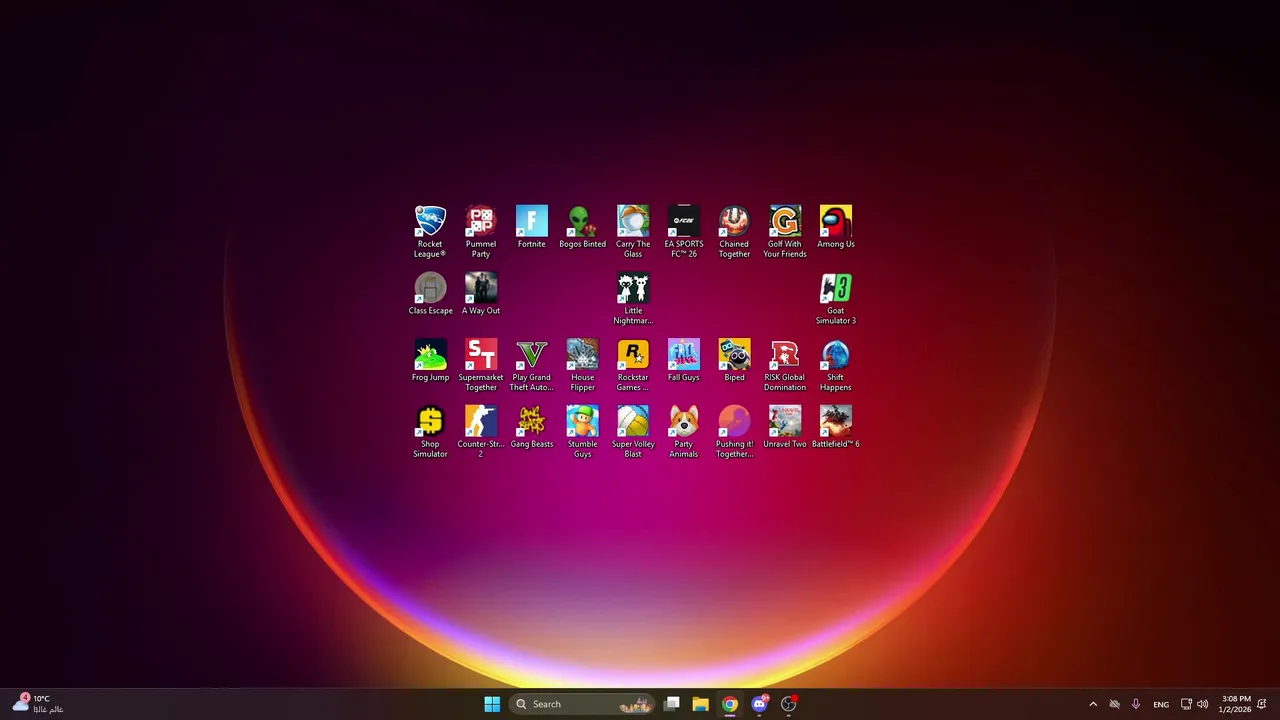
Task: Launch EA SPORTS FC 26 shortcut
Action: point(684,231)
